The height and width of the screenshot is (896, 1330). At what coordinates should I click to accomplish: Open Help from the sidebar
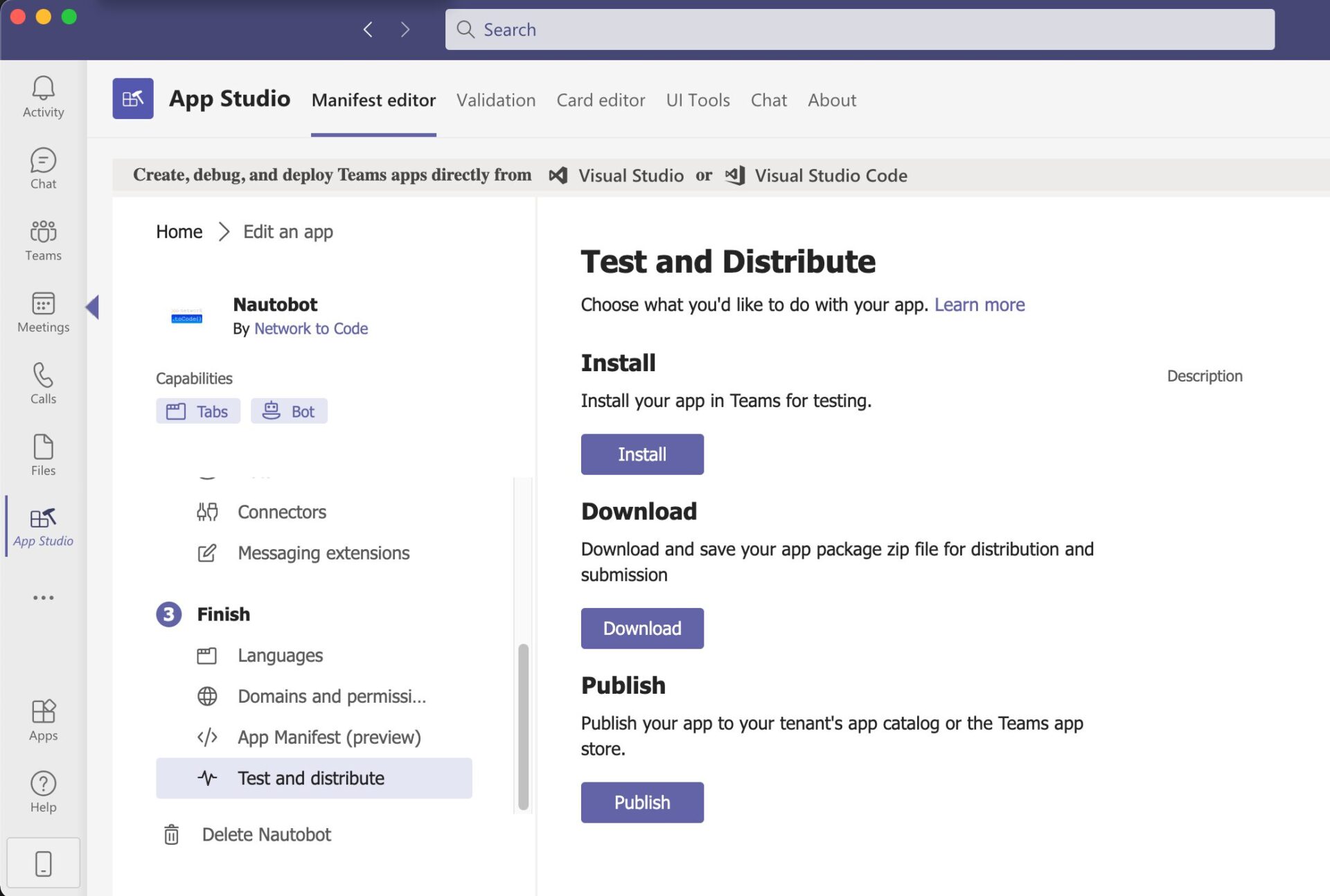(x=43, y=791)
